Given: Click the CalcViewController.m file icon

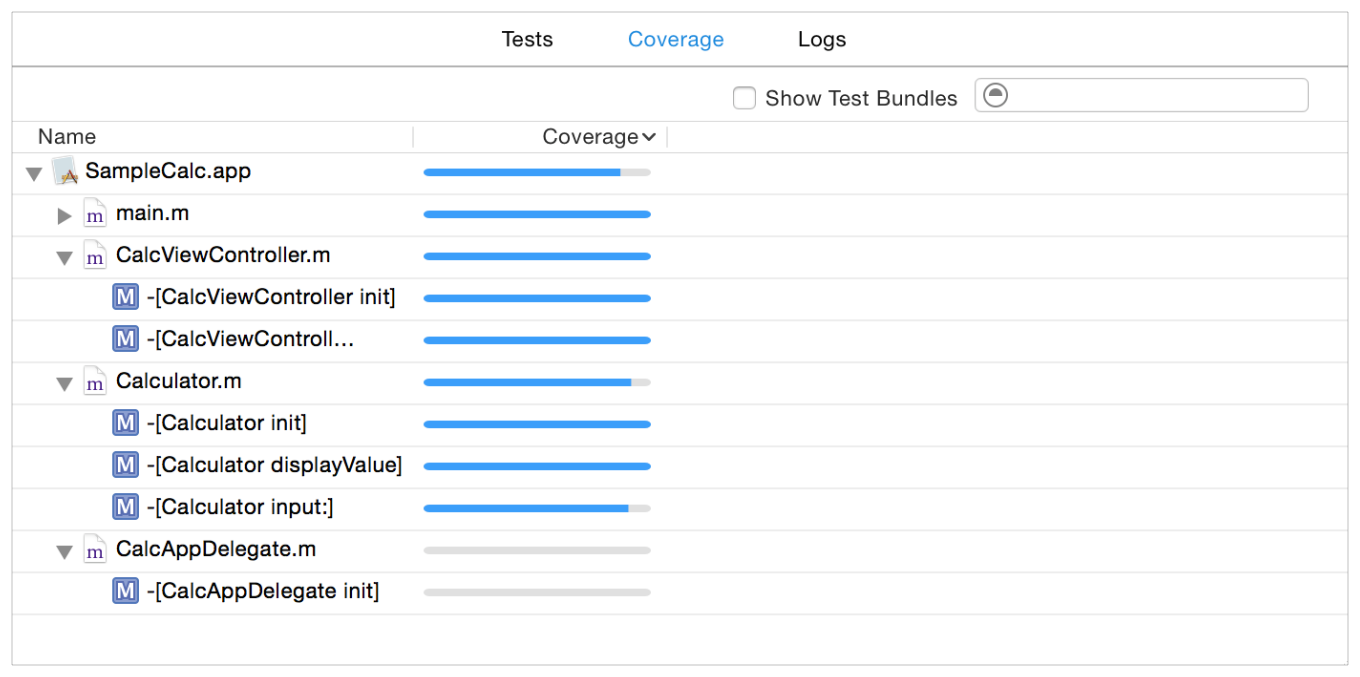Looking at the screenshot, I should pyautogui.click(x=95, y=255).
